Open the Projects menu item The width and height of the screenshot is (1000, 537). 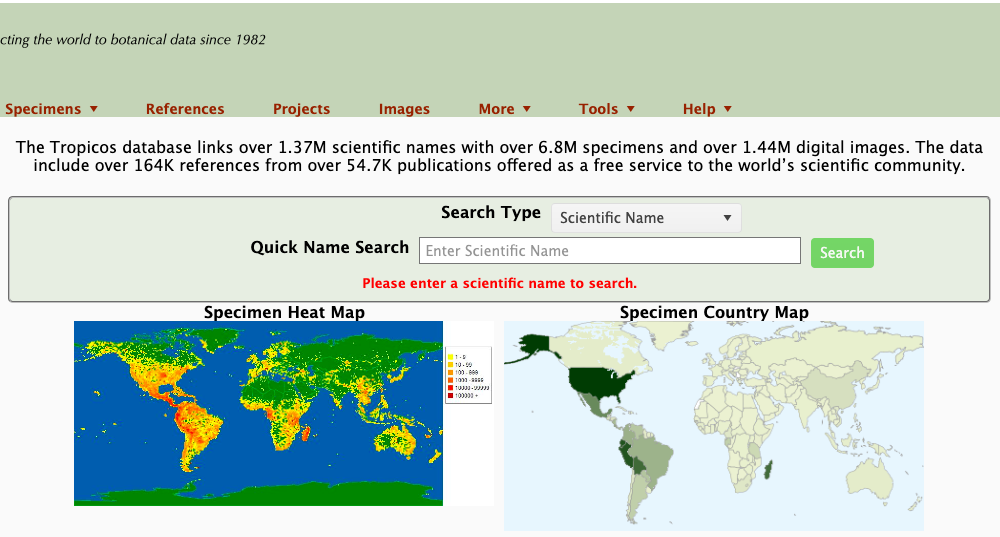pos(301,109)
